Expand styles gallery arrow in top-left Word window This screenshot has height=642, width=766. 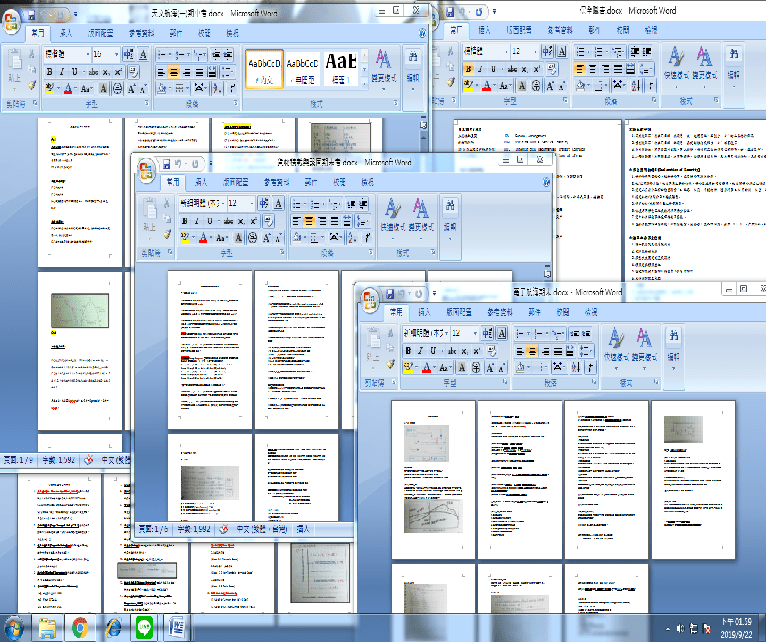pos(364,84)
